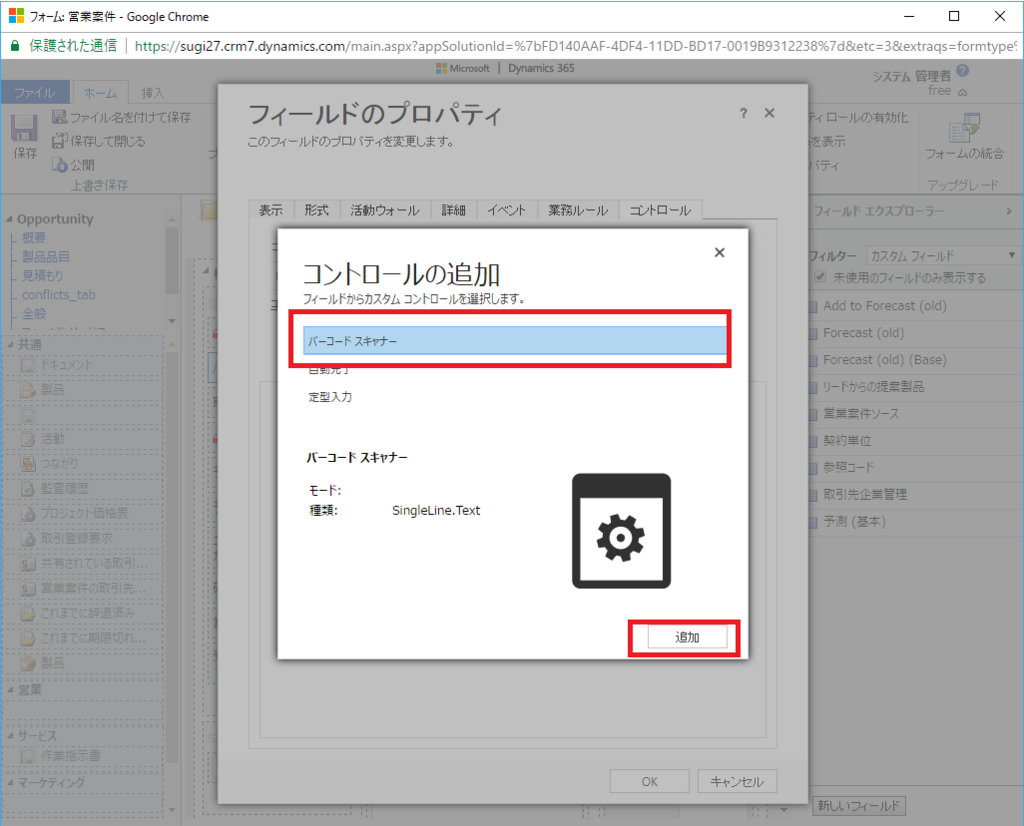Collapse the 共通 section
The height and width of the screenshot is (826, 1024).
(x=10, y=343)
